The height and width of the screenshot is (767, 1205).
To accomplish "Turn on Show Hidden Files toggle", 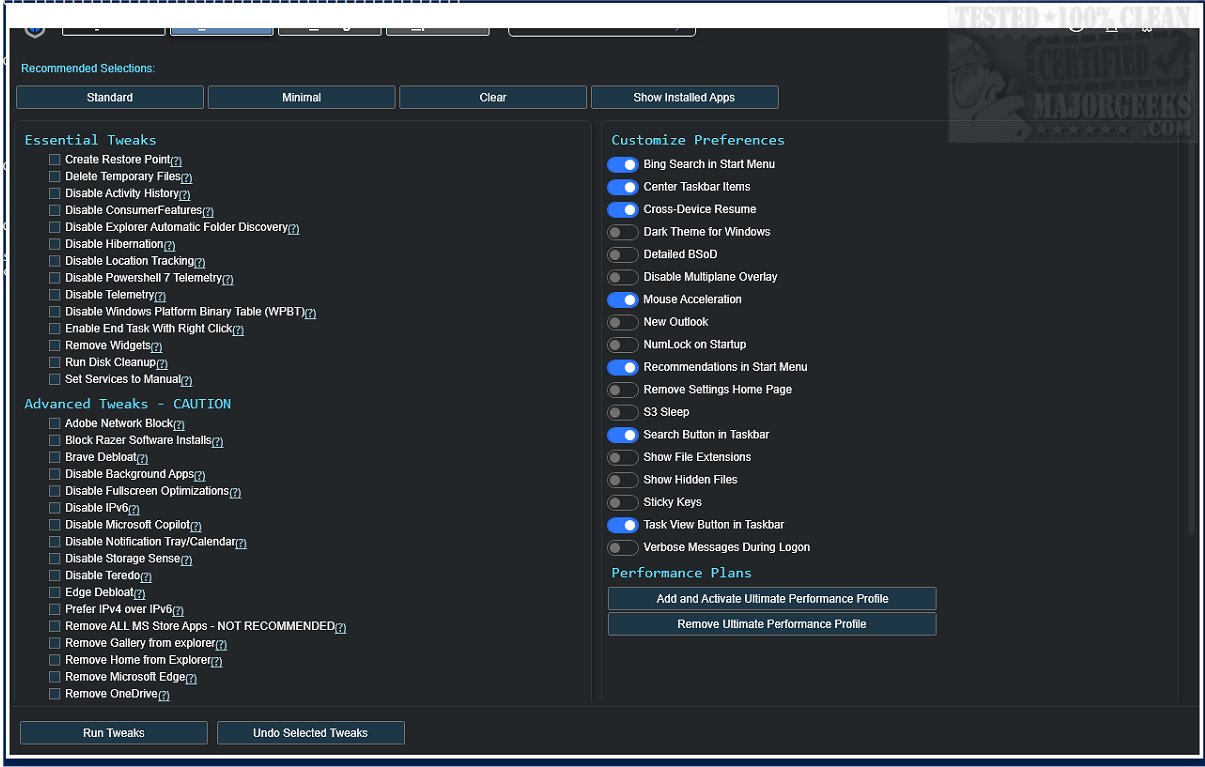I will click(x=623, y=480).
